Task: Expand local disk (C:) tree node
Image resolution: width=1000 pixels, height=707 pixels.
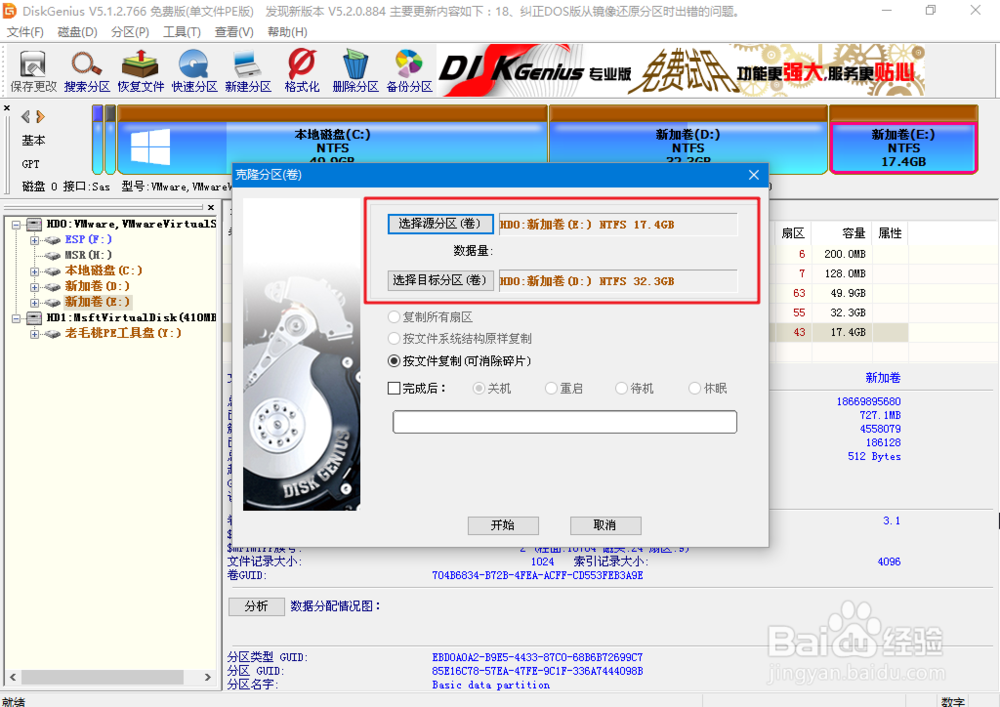Action: click(x=34, y=272)
